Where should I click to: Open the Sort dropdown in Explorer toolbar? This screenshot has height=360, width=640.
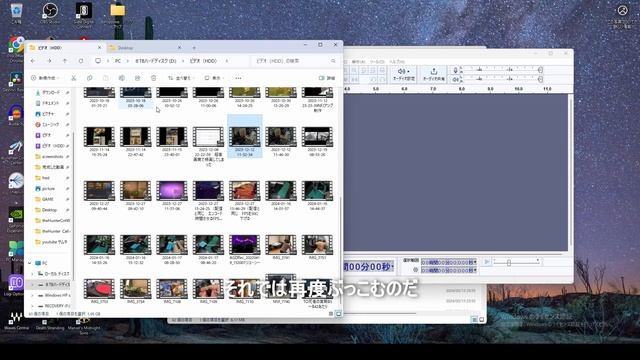click(x=182, y=78)
